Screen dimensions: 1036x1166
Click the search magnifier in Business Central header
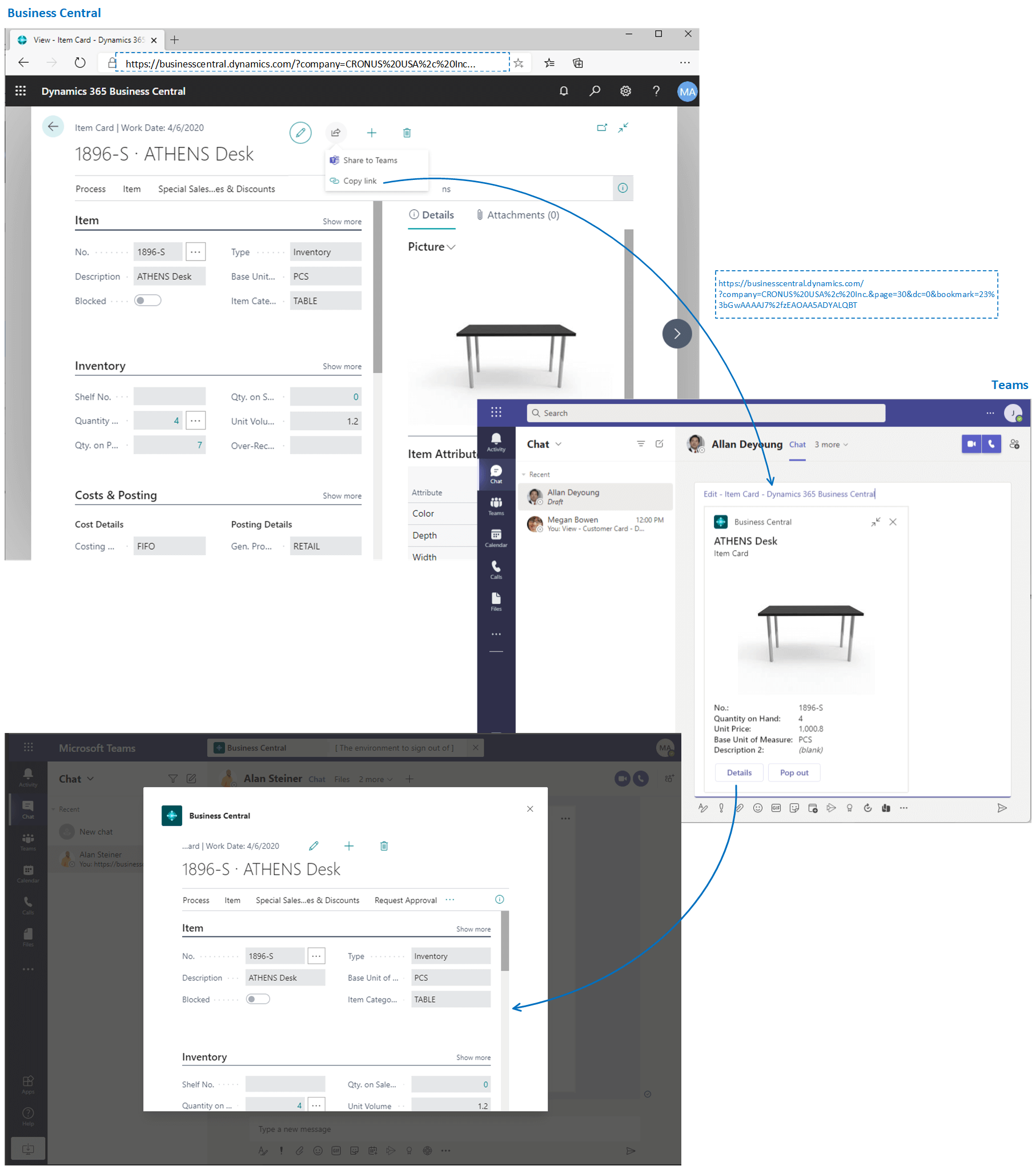pos(595,91)
